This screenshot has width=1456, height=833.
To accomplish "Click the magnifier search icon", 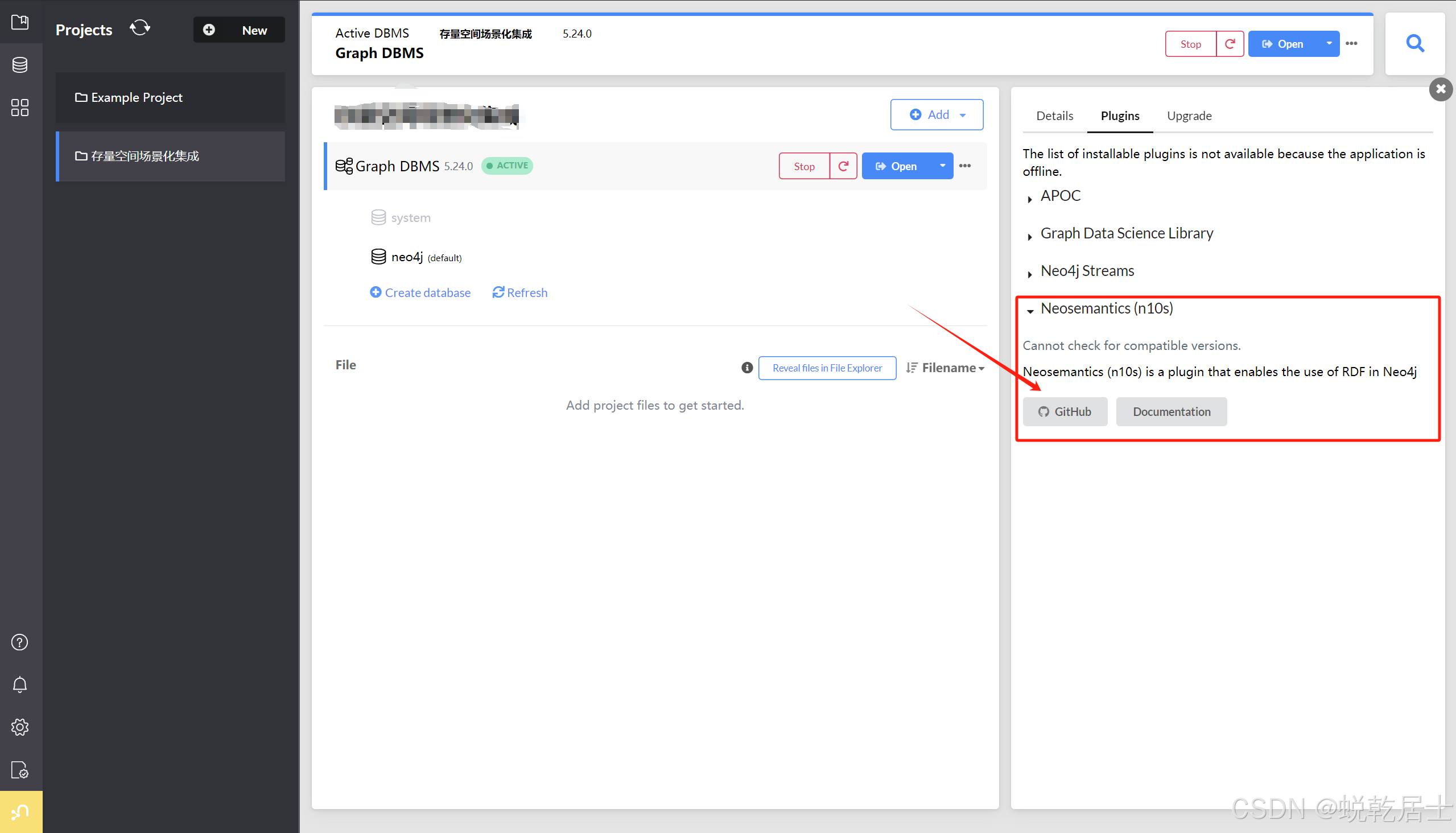I will pyautogui.click(x=1414, y=43).
